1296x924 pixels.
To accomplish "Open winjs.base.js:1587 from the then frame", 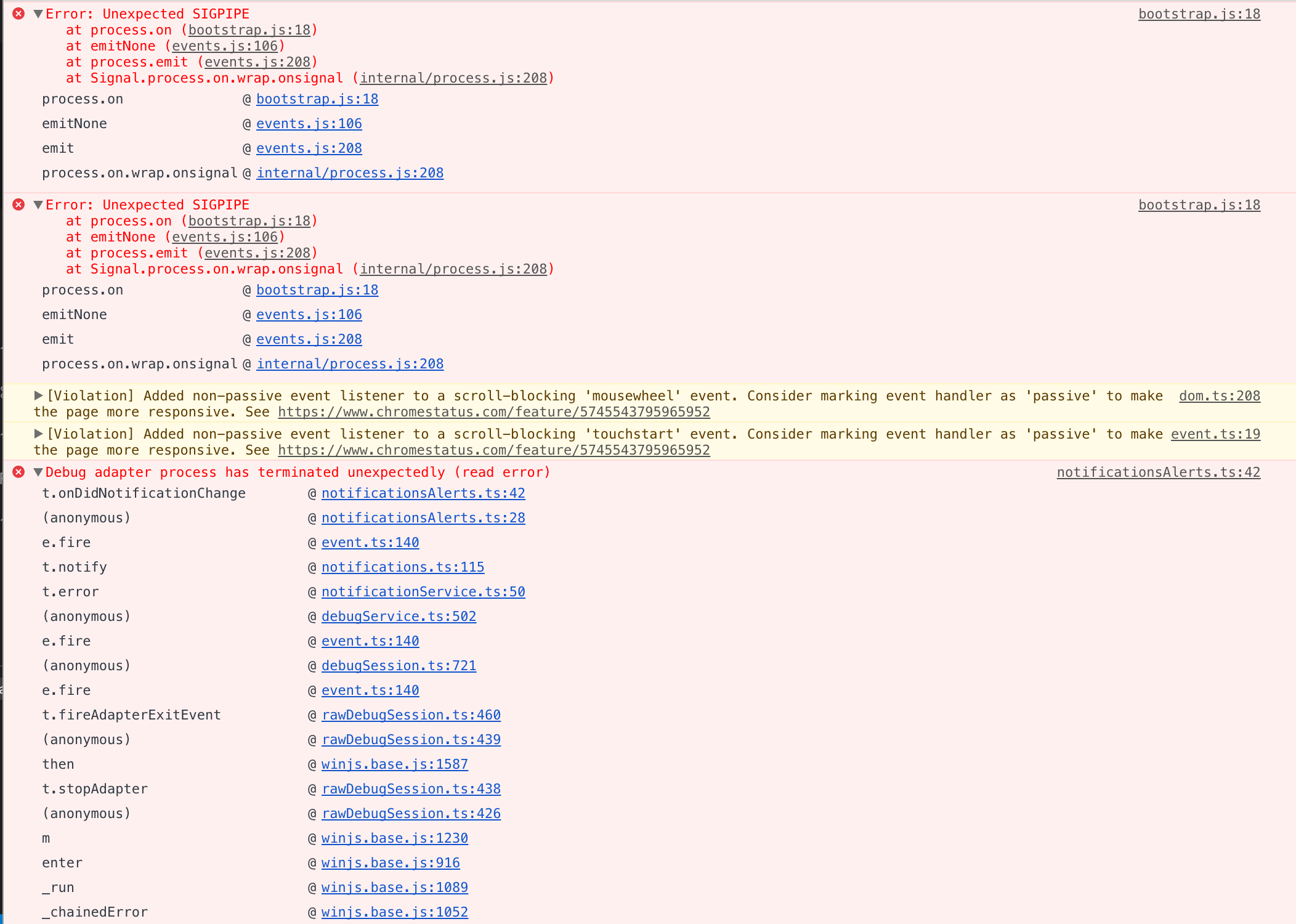I will click(395, 764).
